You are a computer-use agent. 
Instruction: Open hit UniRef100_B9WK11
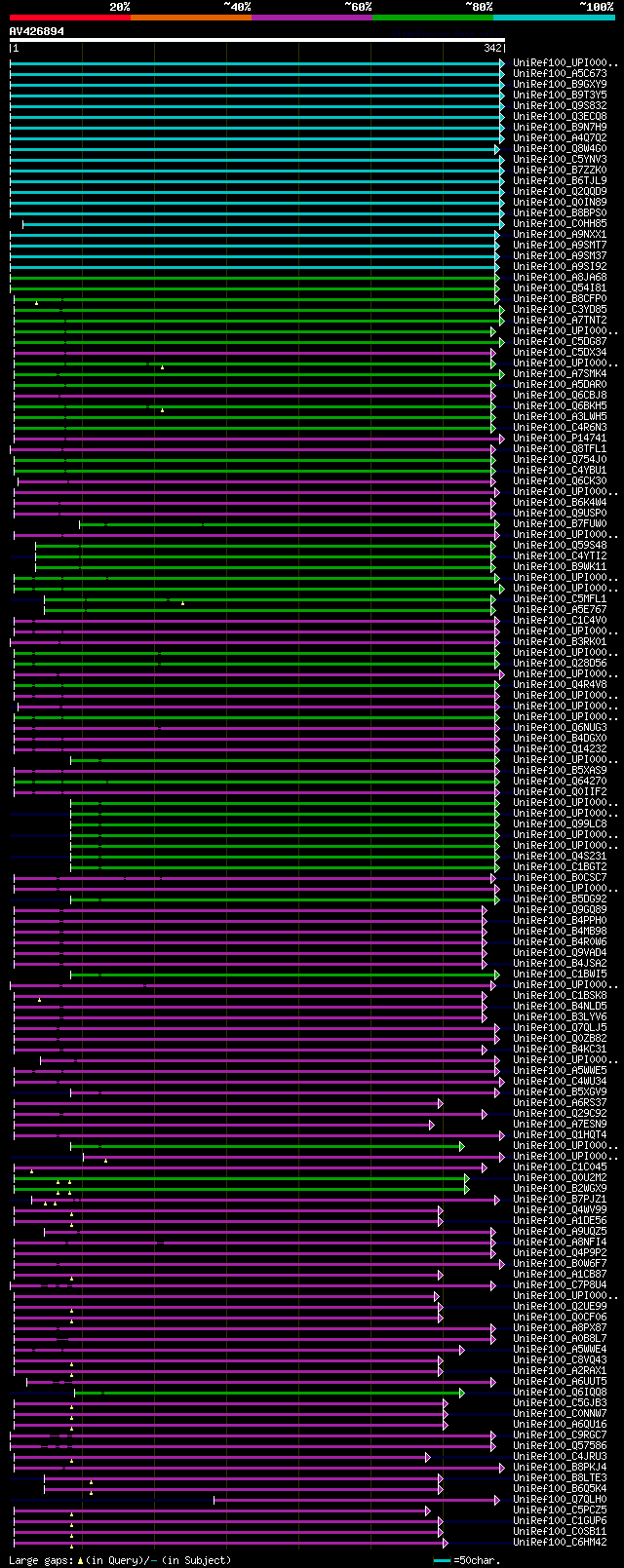[x=560, y=566]
